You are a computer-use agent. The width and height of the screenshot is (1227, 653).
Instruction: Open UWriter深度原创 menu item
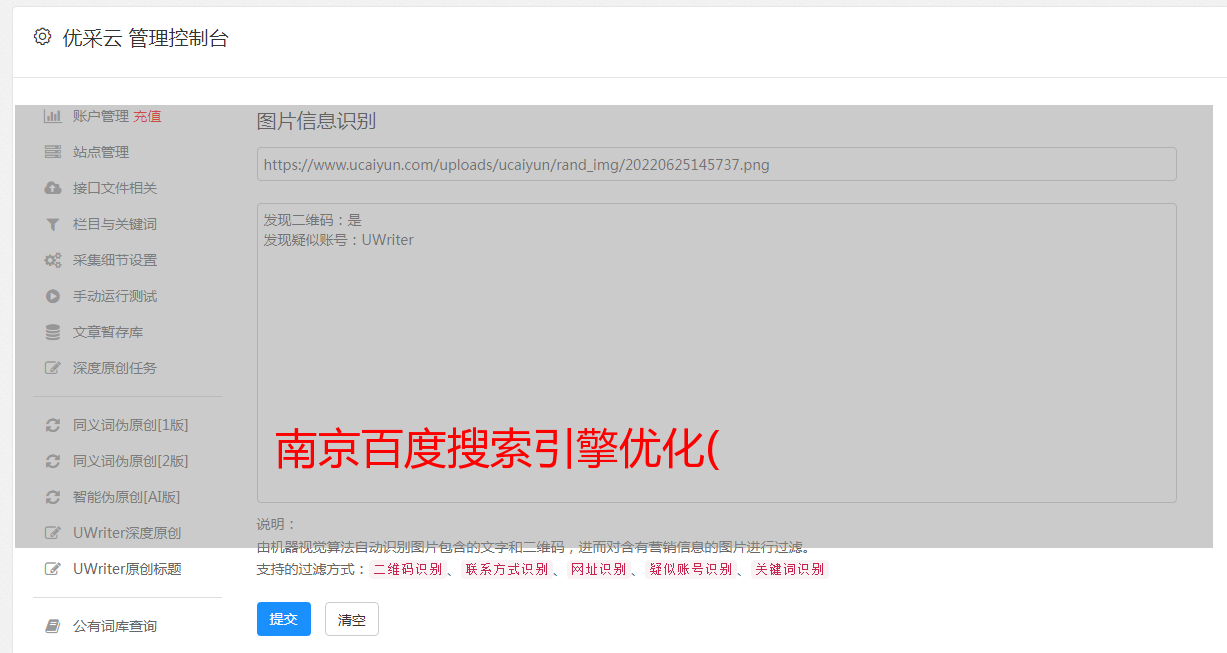(x=127, y=533)
